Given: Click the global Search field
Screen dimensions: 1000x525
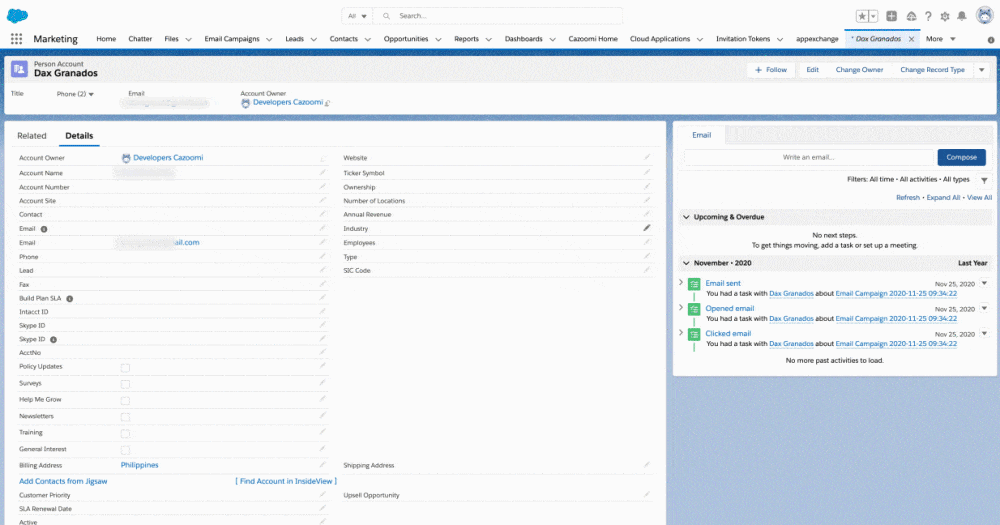Looking at the screenshot, I should [497, 16].
